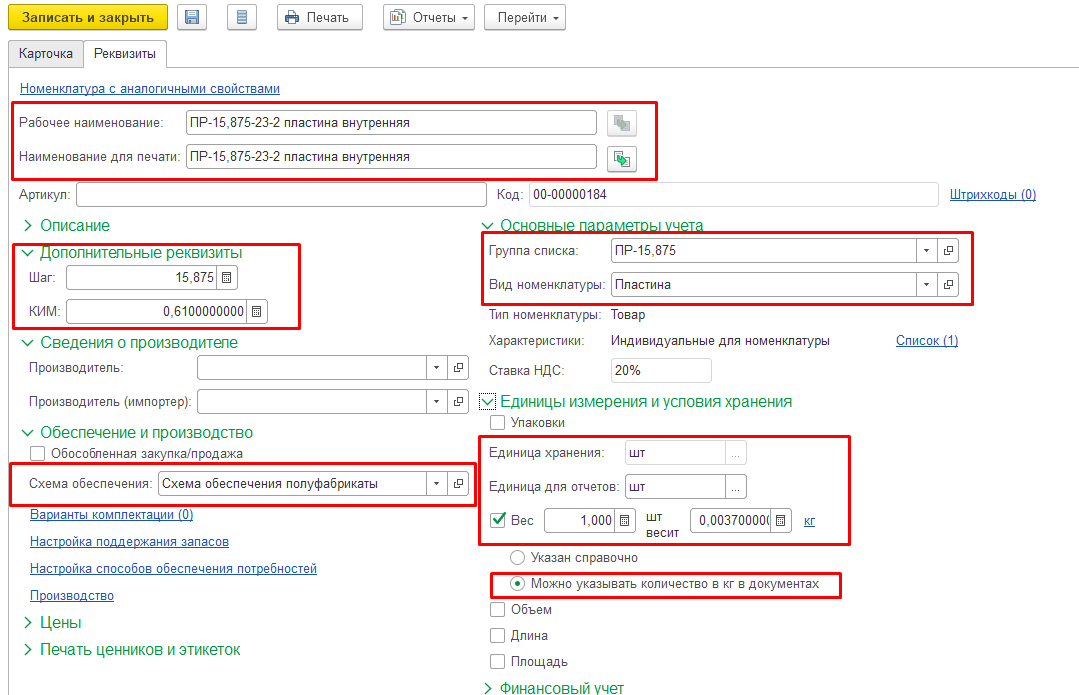Uncheck the Вес checkbox
The height and width of the screenshot is (695, 1079).
[498, 520]
